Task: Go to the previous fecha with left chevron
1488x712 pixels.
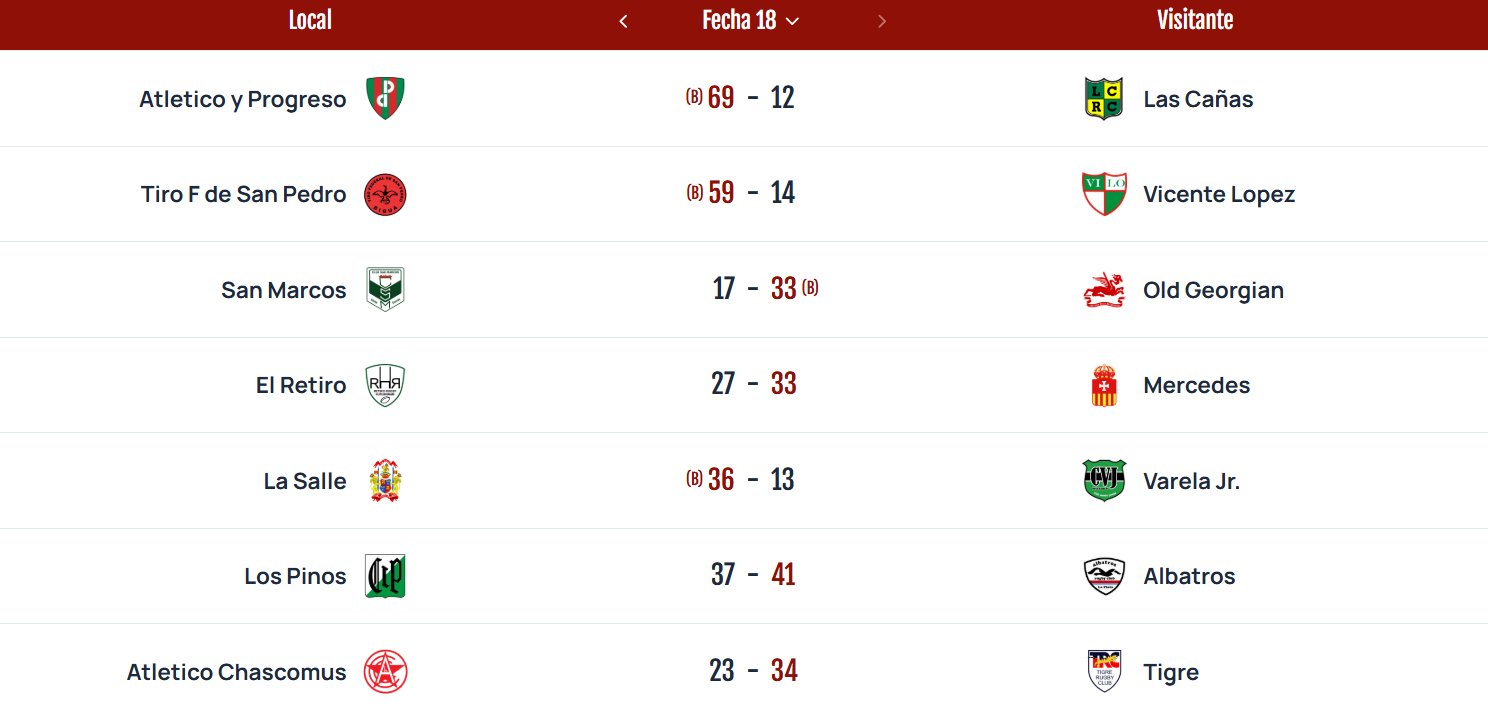Action: [x=623, y=21]
